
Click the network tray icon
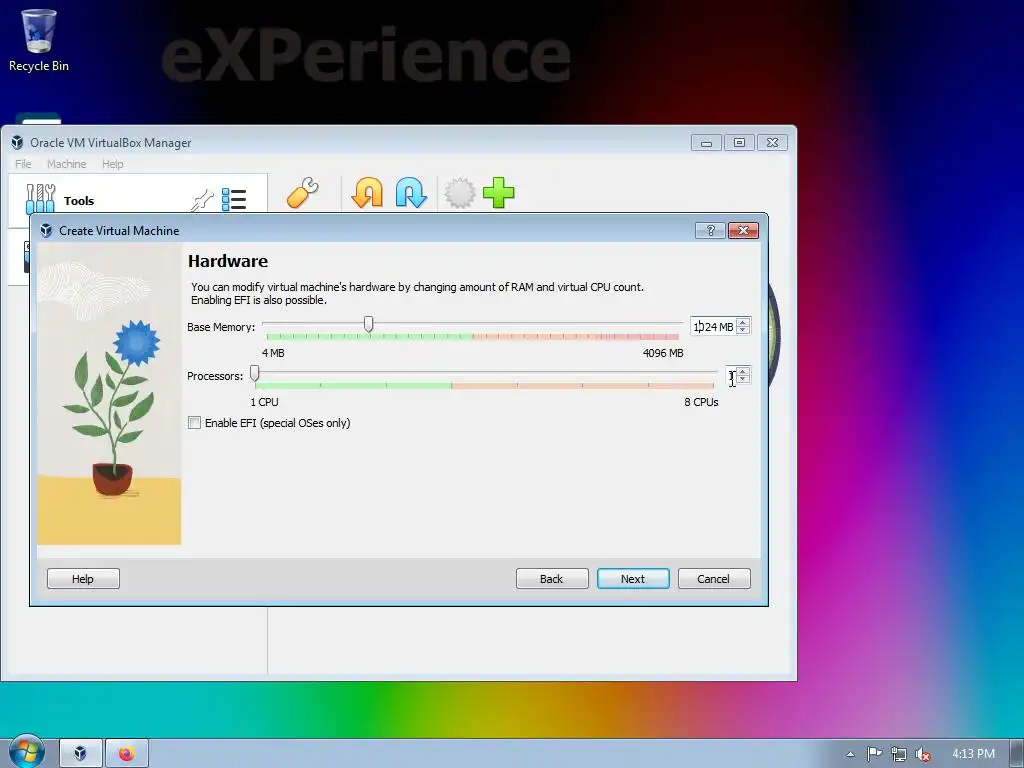(x=899, y=754)
